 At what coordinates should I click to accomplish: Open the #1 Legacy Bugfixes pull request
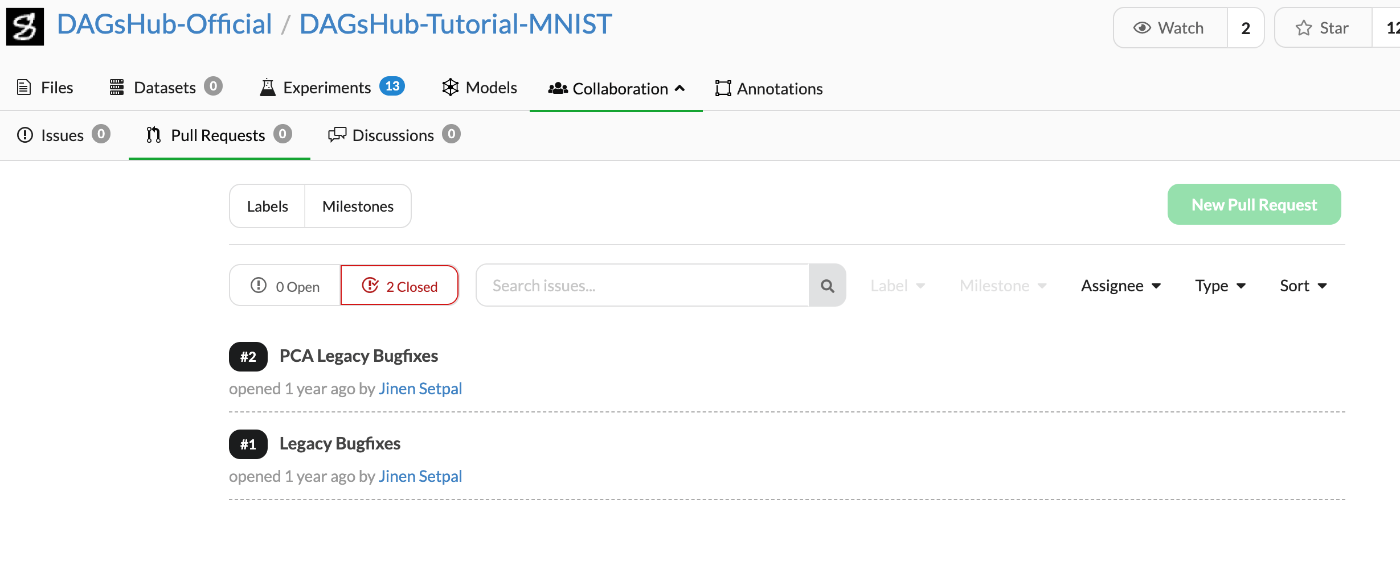tap(340, 444)
